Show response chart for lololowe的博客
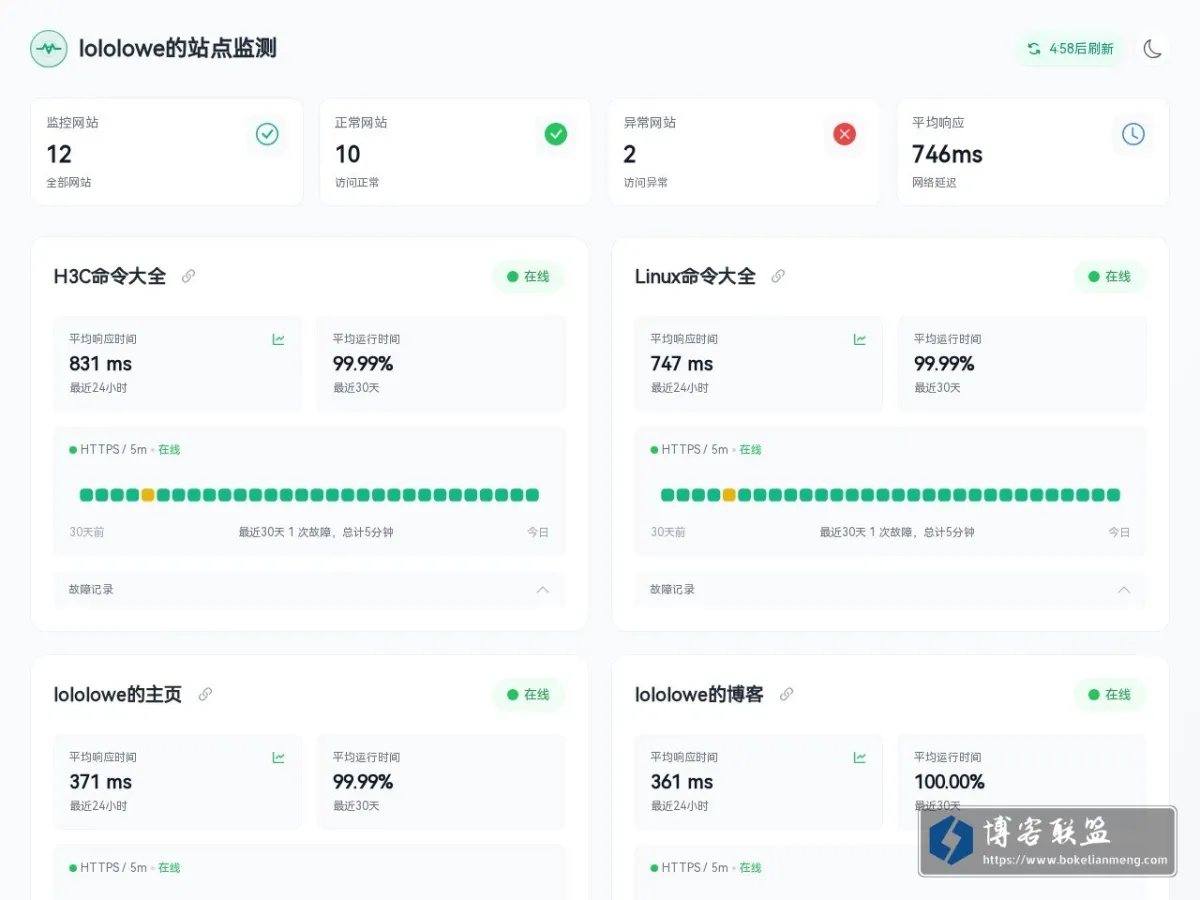The width and height of the screenshot is (1200, 900). tap(860, 757)
